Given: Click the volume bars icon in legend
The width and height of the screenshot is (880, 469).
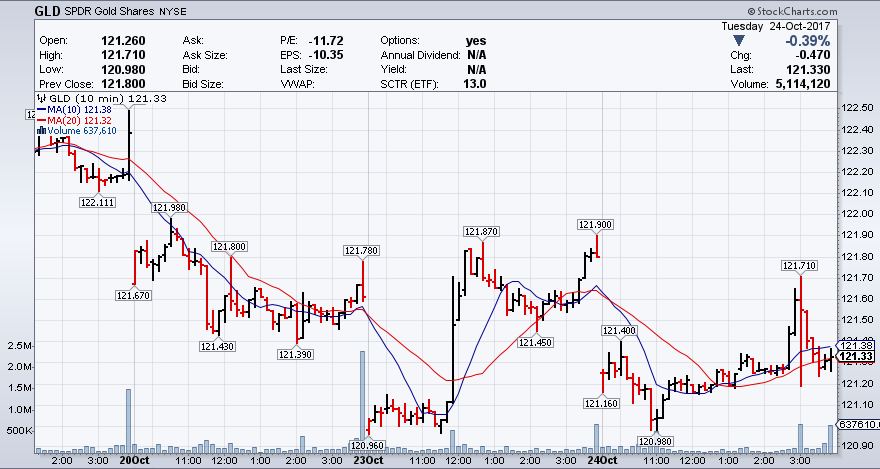Looking at the screenshot, I should (41, 130).
